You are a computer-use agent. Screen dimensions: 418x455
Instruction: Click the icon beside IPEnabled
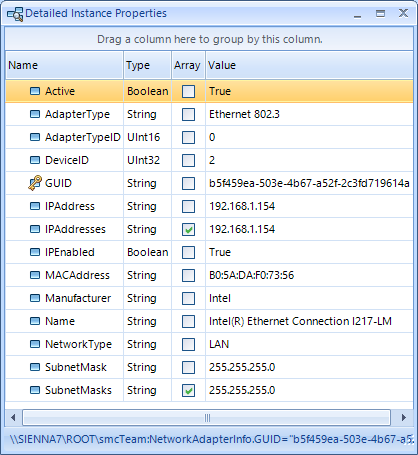(35, 252)
